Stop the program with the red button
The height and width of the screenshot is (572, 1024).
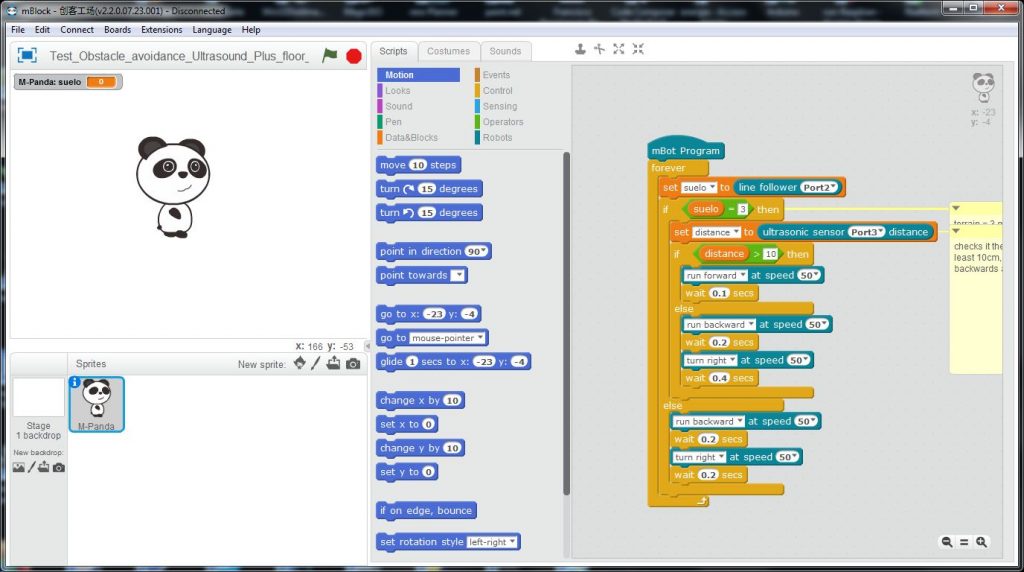click(x=354, y=56)
